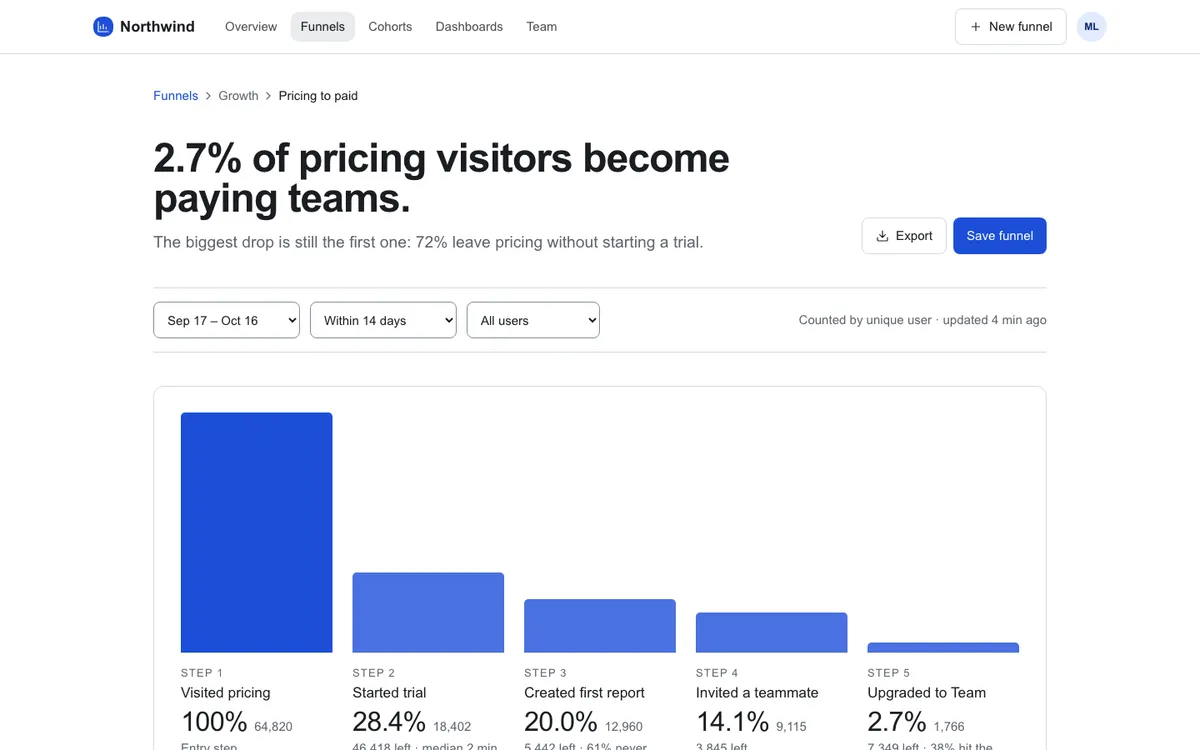Open the Sep 17 – Oct 16 date dropdown
Viewport: 1200px width, 750px height.
point(226,320)
